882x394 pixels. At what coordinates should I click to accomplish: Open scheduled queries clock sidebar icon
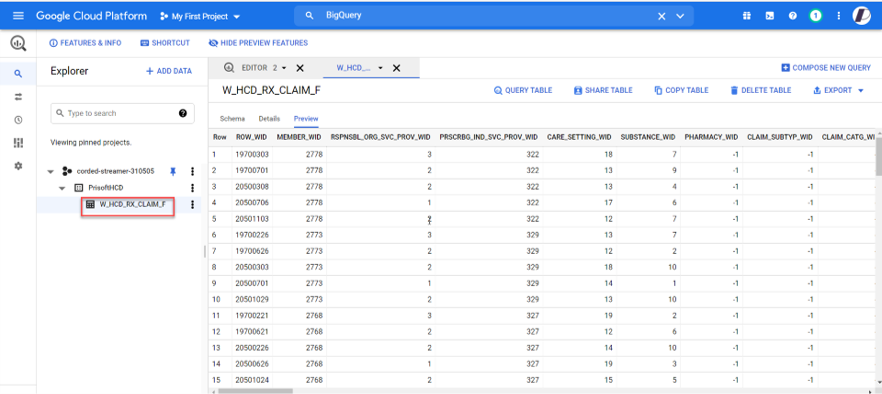(x=18, y=120)
